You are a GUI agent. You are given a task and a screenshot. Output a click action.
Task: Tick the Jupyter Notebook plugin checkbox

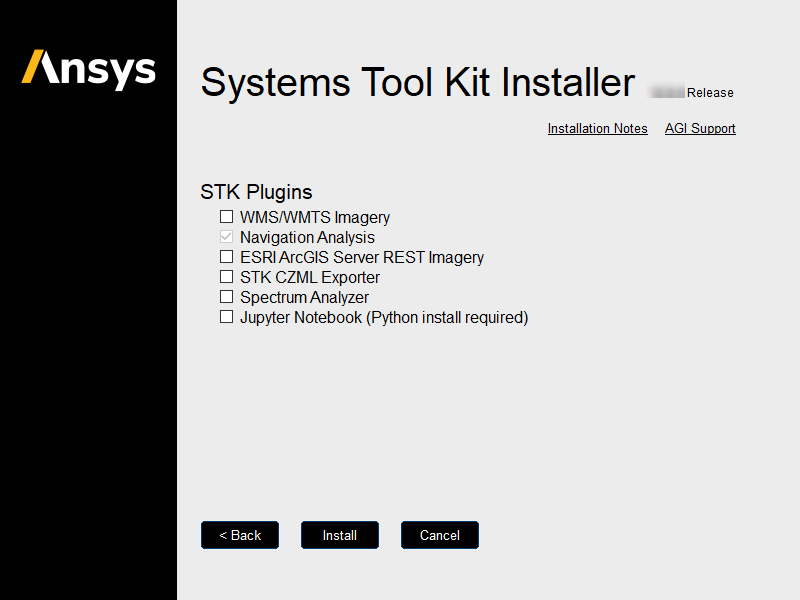click(x=227, y=317)
